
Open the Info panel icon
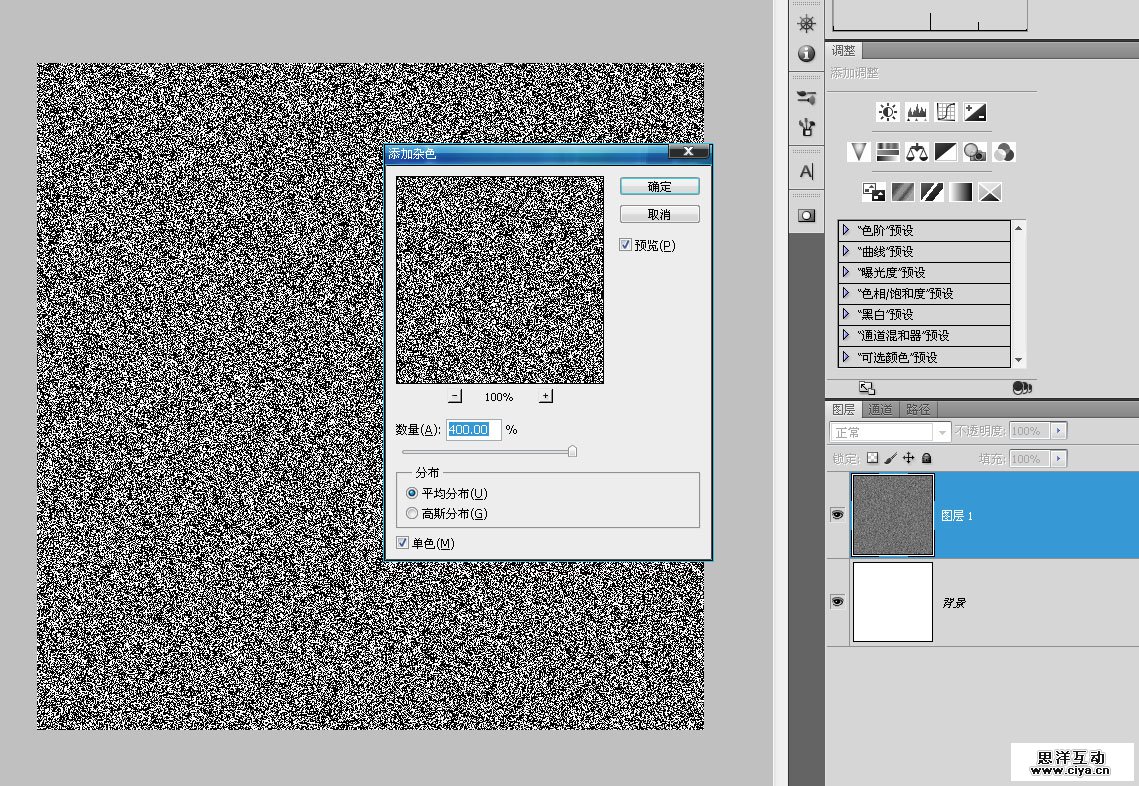806,54
